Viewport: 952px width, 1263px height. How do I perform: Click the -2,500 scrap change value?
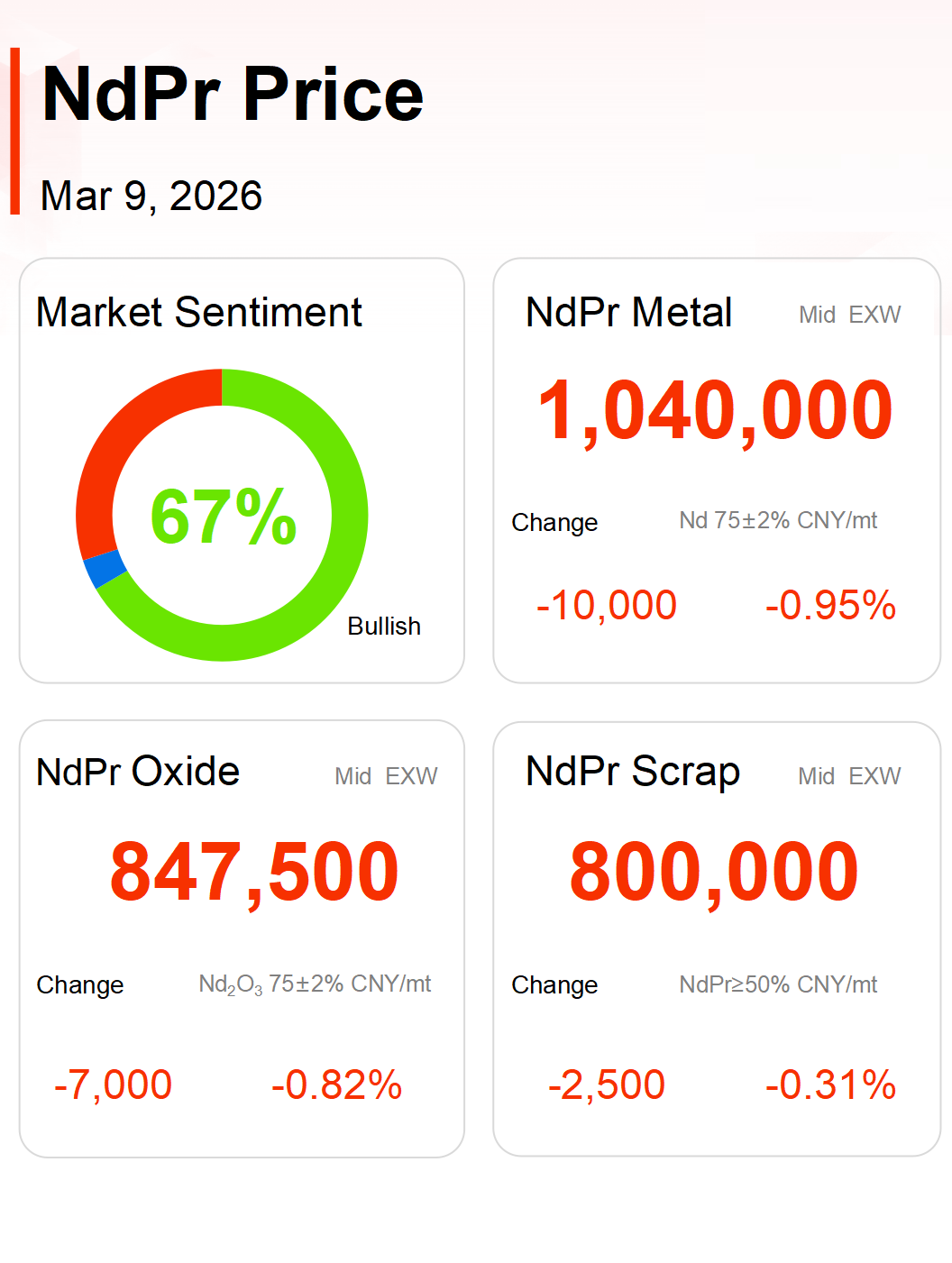[606, 1085]
